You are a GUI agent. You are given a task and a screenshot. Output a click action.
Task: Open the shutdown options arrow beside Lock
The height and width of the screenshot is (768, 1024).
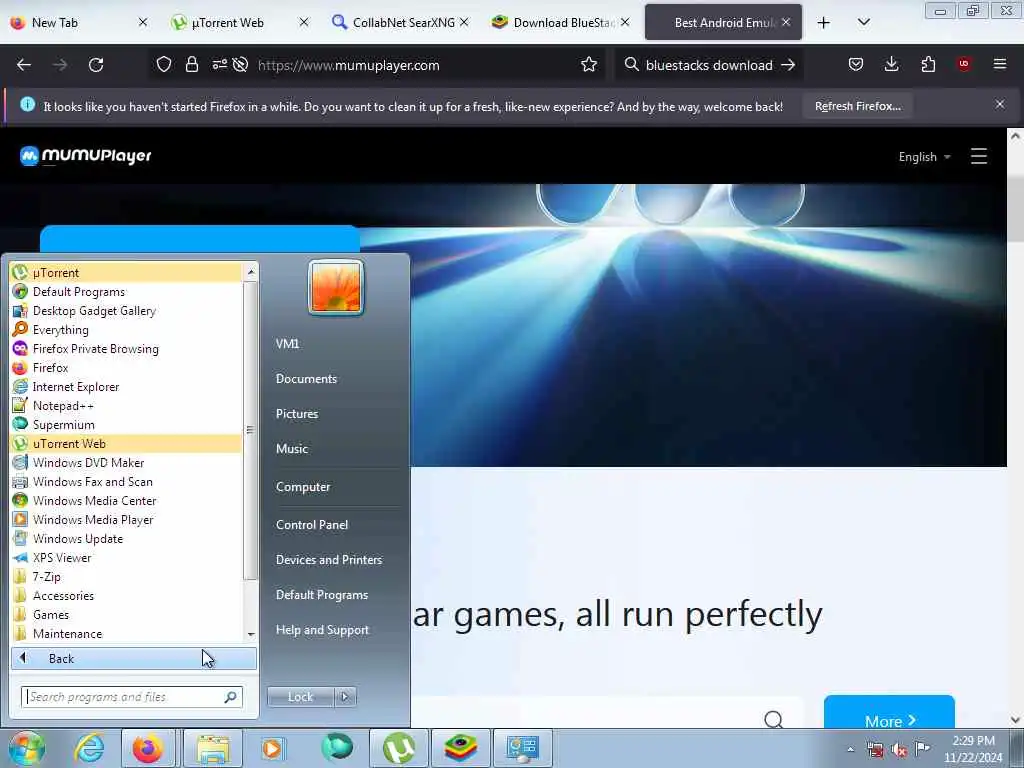[x=345, y=697]
